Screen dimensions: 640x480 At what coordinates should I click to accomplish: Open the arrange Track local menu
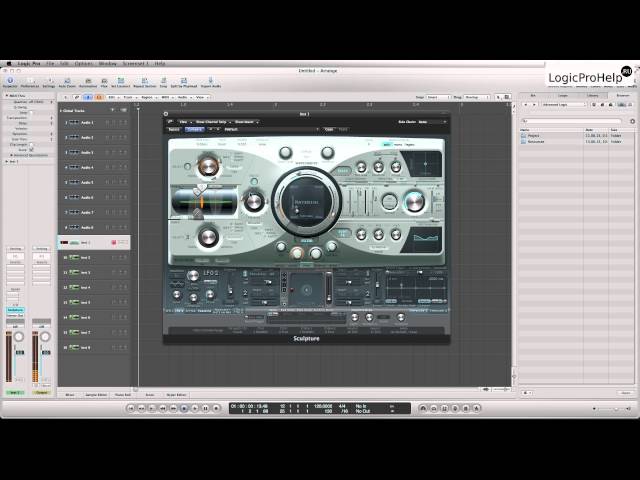click(129, 97)
